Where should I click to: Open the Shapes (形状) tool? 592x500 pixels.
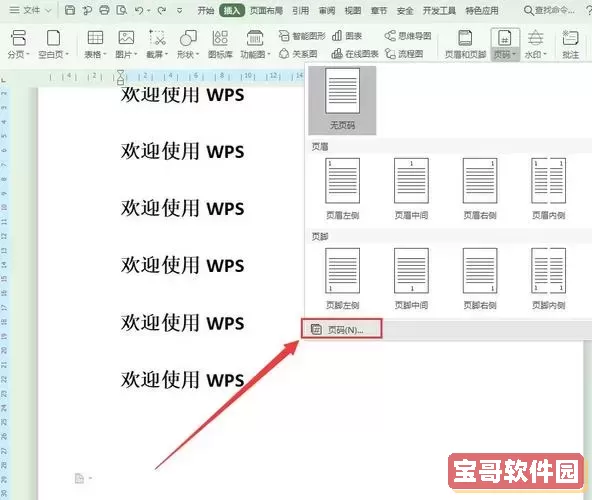[188, 45]
